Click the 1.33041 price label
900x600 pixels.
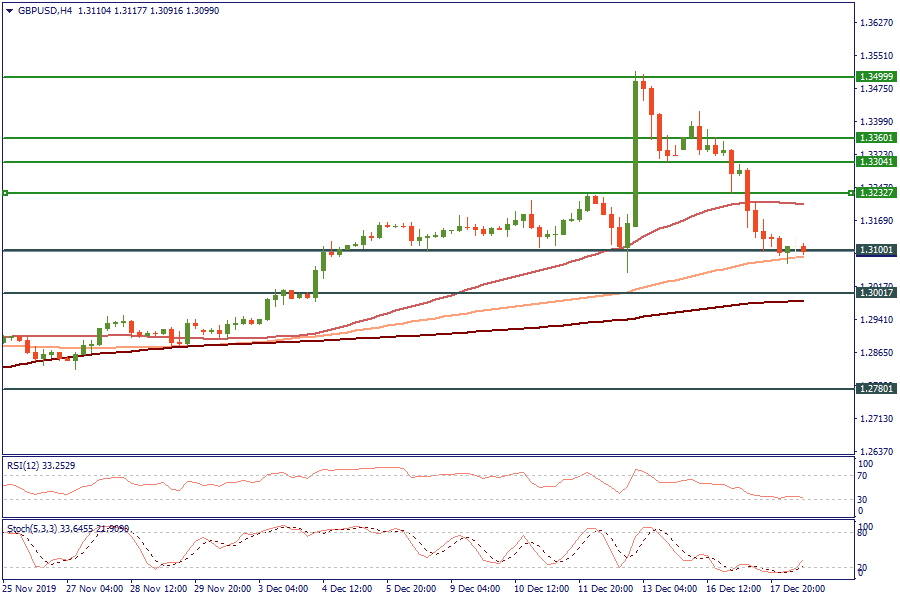(876, 161)
